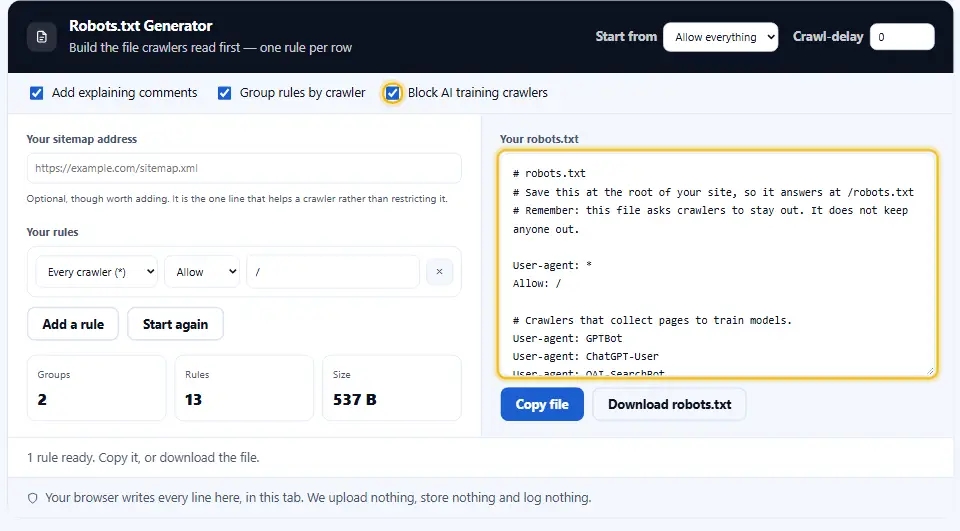Screen dimensions: 960x531
Task: Click the resize handle of the robots.txt textarea
Action: [x=930, y=371]
